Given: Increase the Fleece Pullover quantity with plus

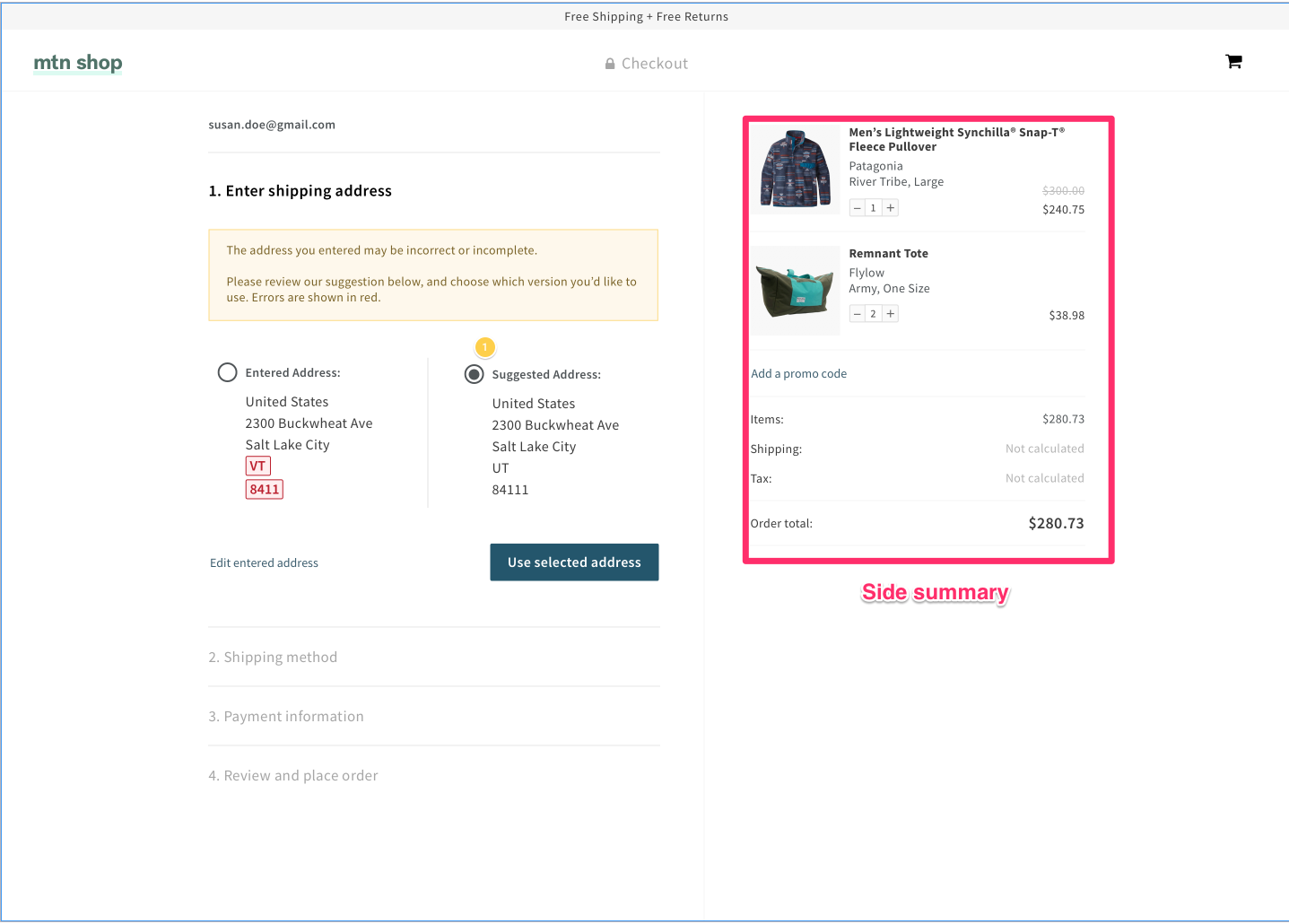Looking at the screenshot, I should click(889, 207).
